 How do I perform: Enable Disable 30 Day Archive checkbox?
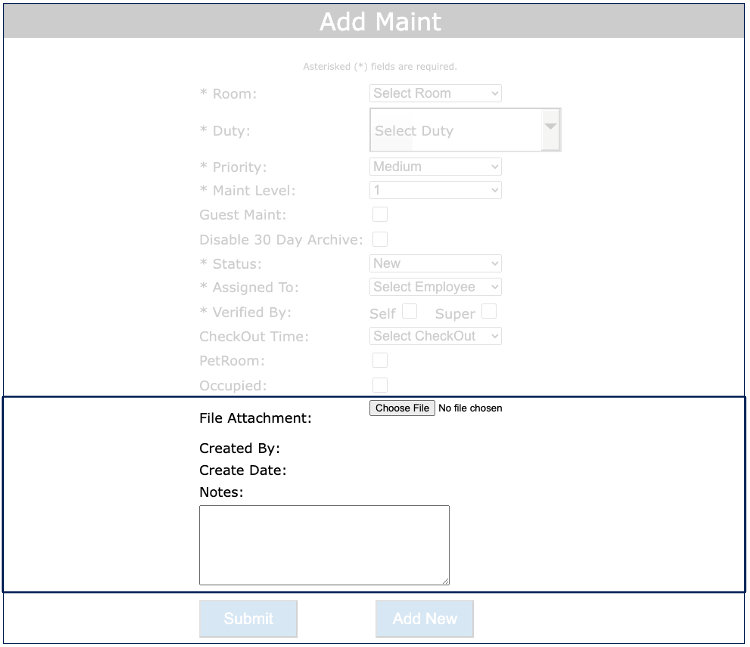tap(380, 239)
